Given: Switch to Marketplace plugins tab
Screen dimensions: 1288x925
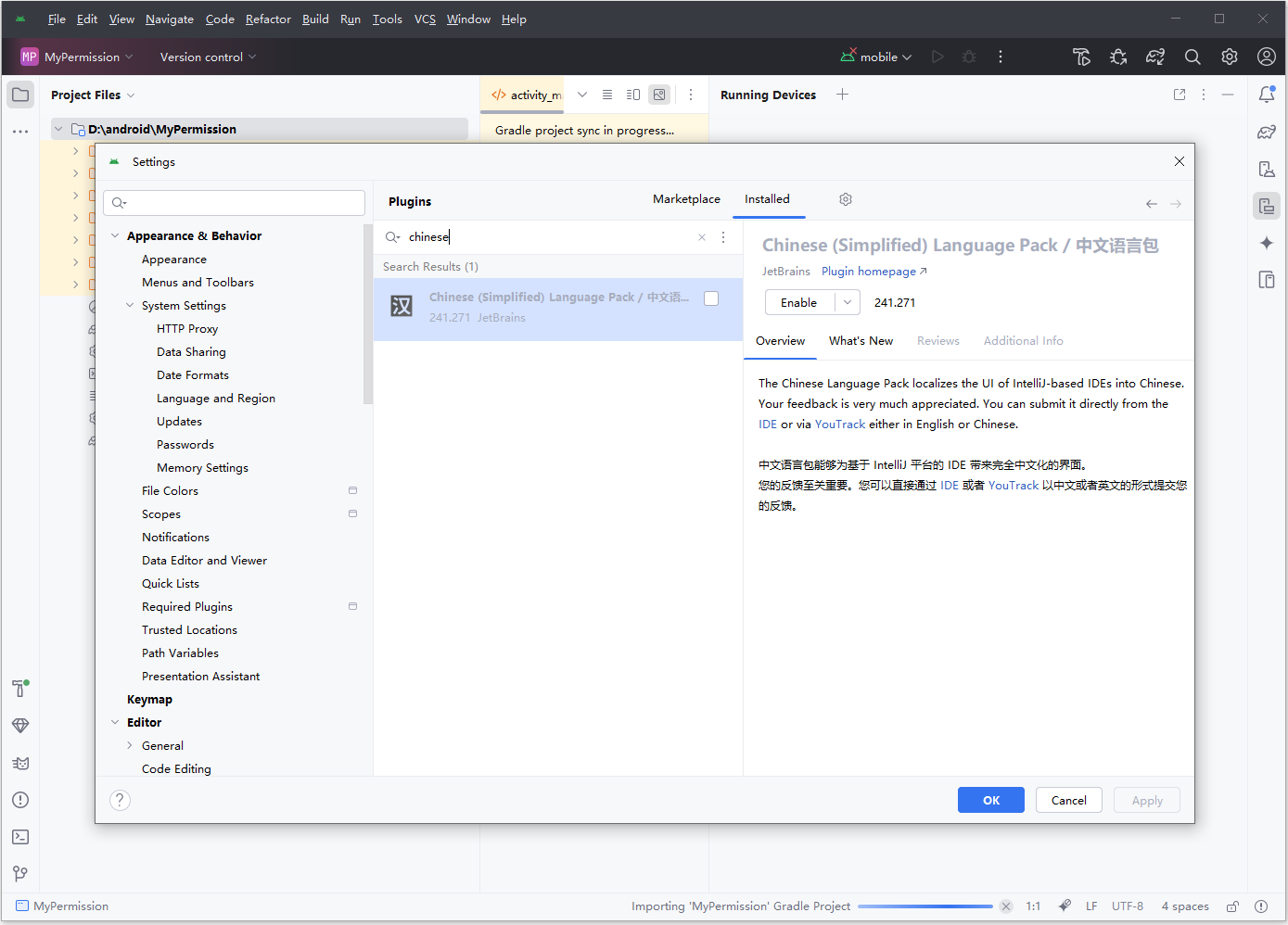Looking at the screenshot, I should (x=686, y=199).
